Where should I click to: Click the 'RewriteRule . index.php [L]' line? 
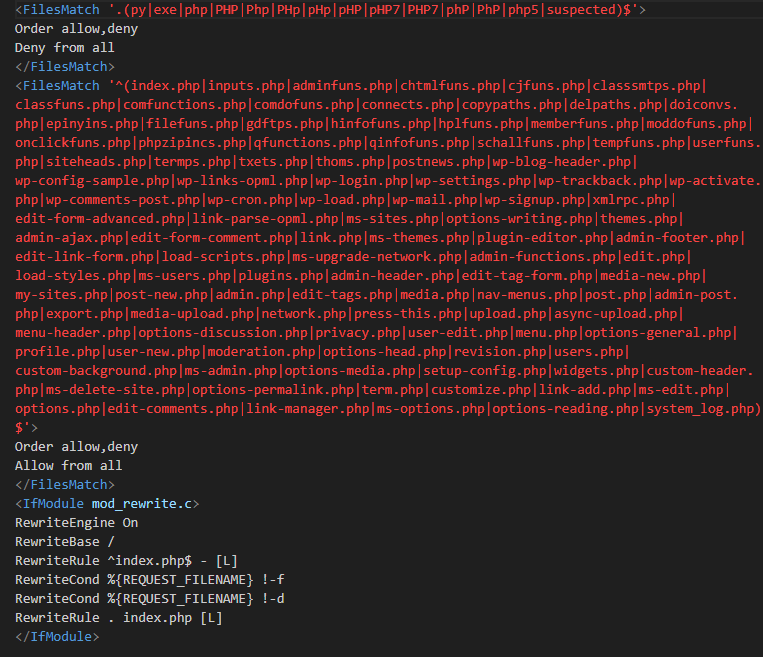pos(119,618)
